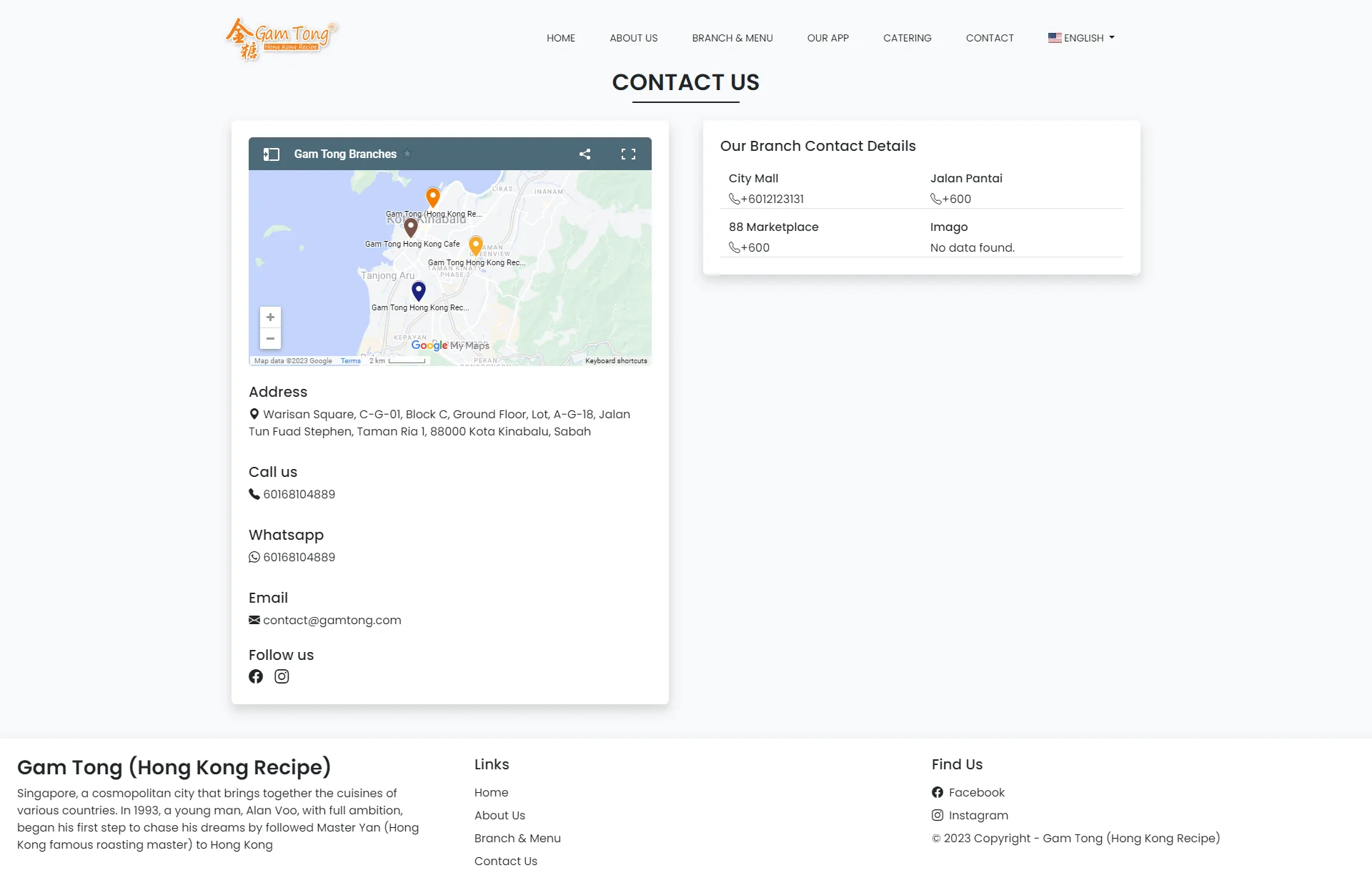1372x893 pixels.
Task: Open the map in fullscreen view
Action: (628, 154)
